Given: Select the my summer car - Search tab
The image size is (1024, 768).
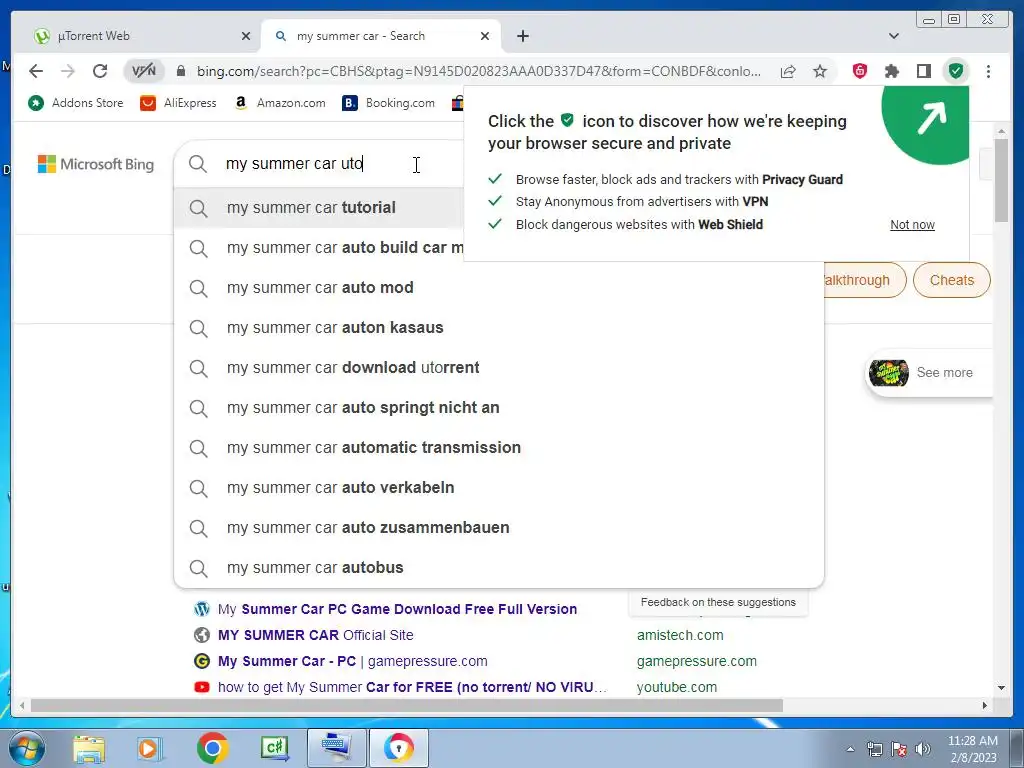Looking at the screenshot, I should [381, 36].
